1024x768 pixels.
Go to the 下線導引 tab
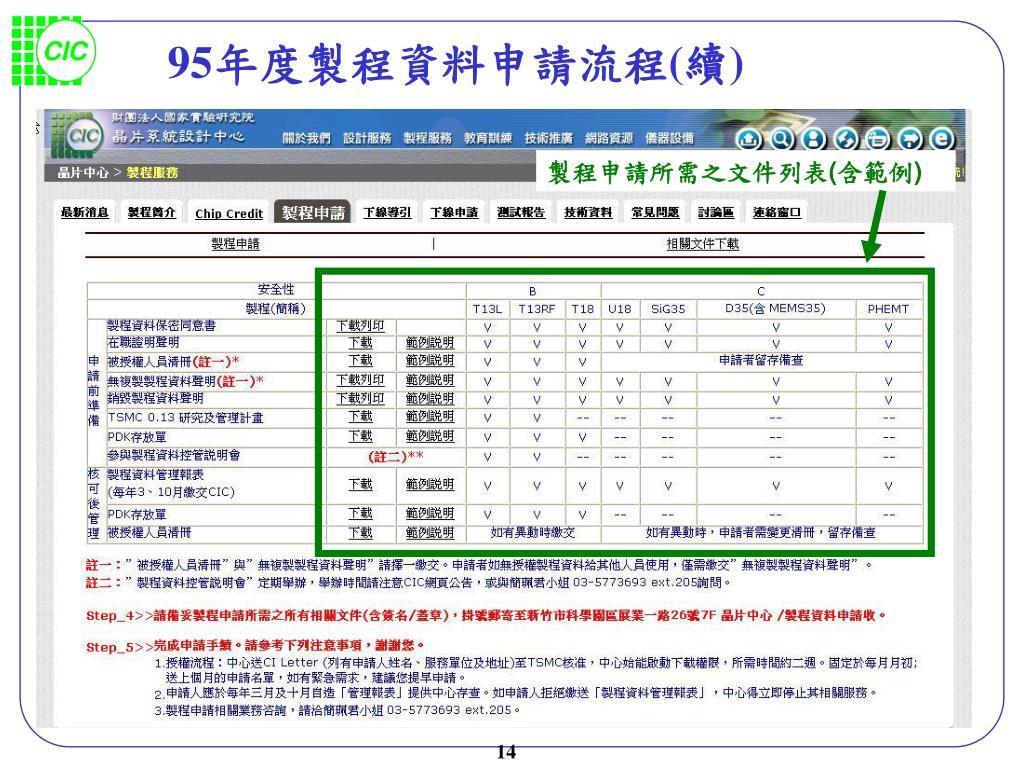coord(387,212)
